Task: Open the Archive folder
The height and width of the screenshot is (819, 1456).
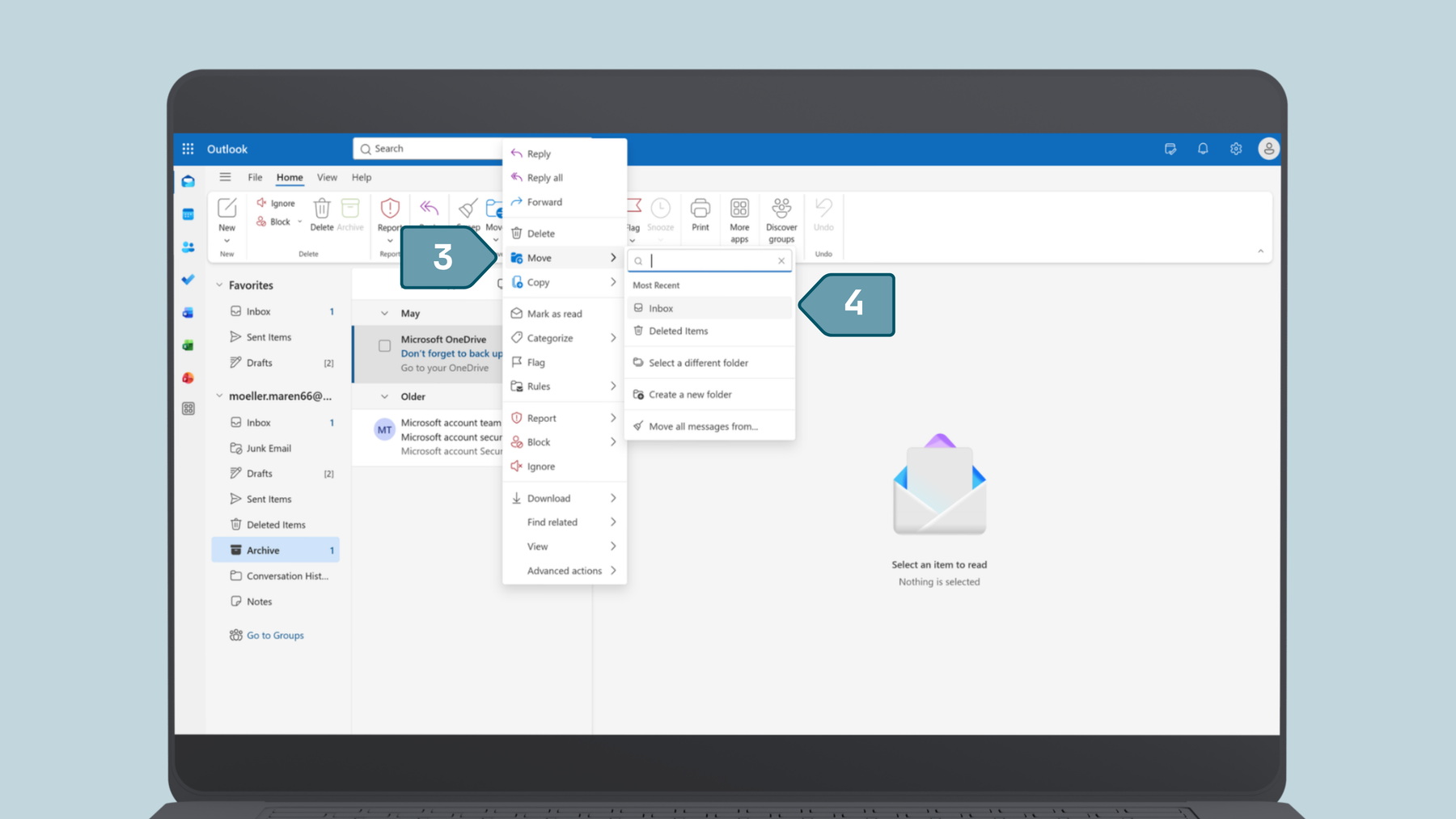Action: click(275, 550)
